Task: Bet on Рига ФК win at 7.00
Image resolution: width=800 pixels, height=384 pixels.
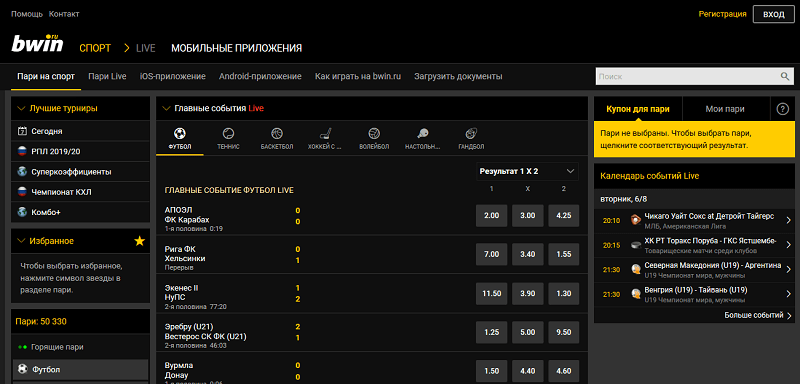Action: [491, 254]
